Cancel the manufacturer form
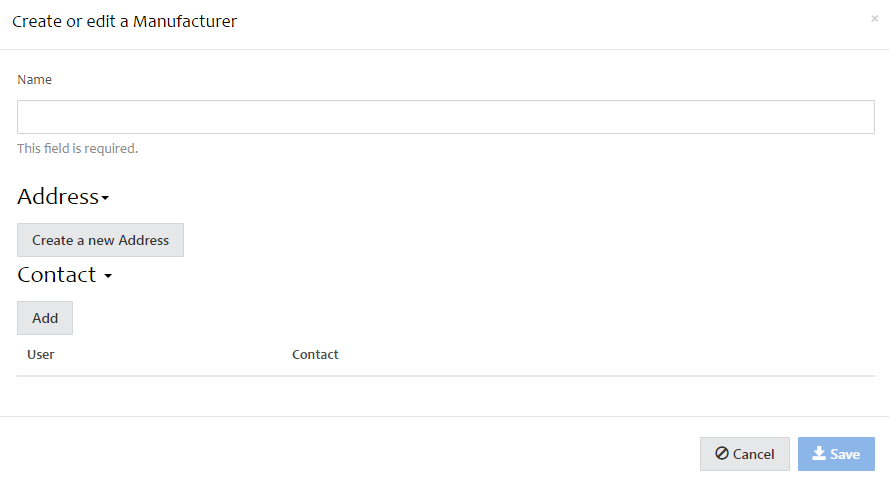This screenshot has width=889, height=480. 744,454
